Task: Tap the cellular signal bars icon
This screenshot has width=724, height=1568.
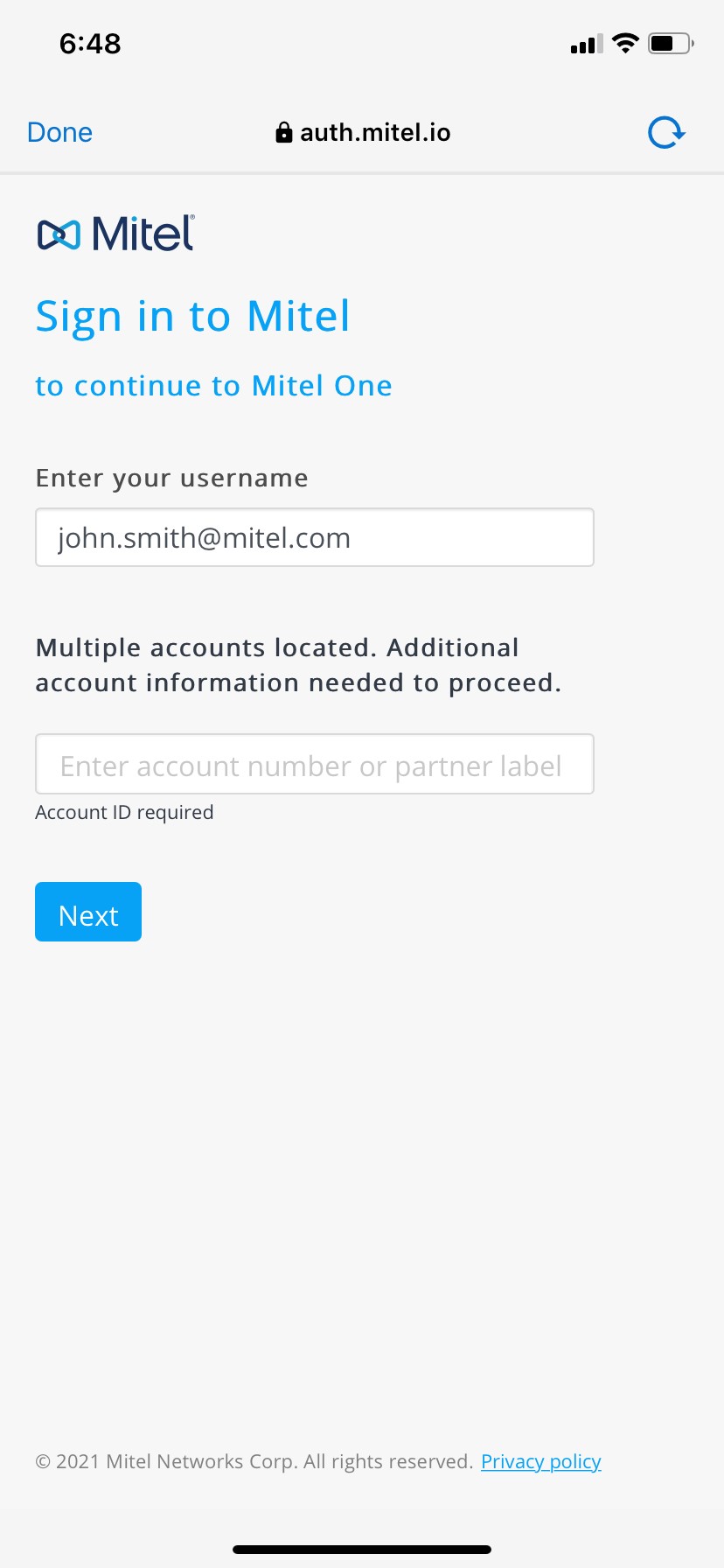Action: (x=586, y=44)
